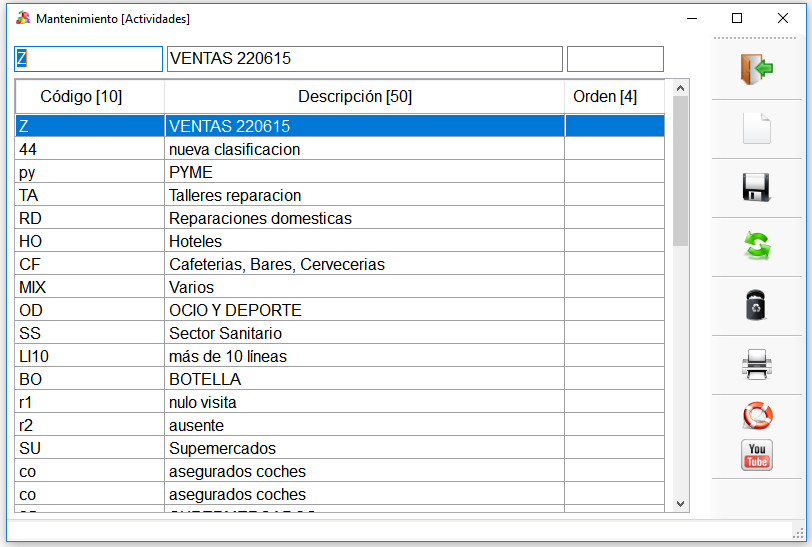Click Orden [4] column header
The image size is (812, 547).
point(615,96)
